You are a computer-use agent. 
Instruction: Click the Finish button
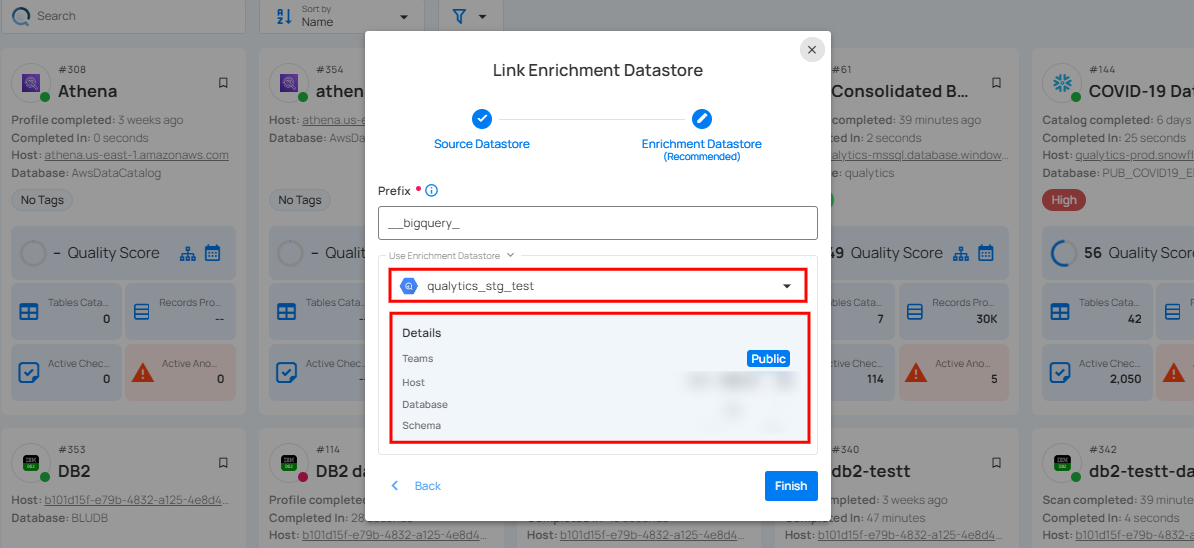[x=791, y=486]
